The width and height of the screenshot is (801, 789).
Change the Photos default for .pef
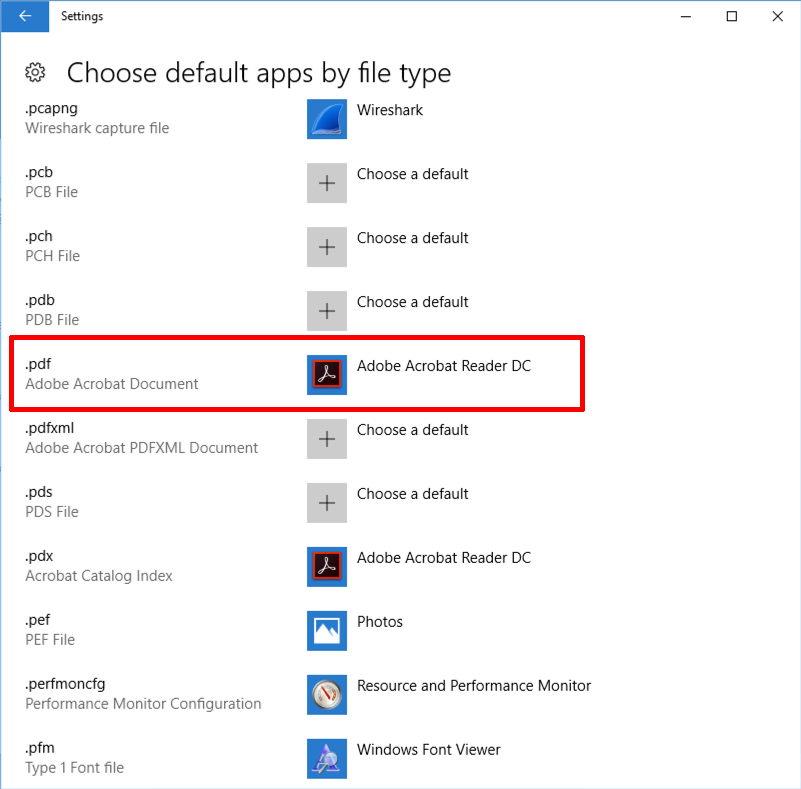coord(380,621)
